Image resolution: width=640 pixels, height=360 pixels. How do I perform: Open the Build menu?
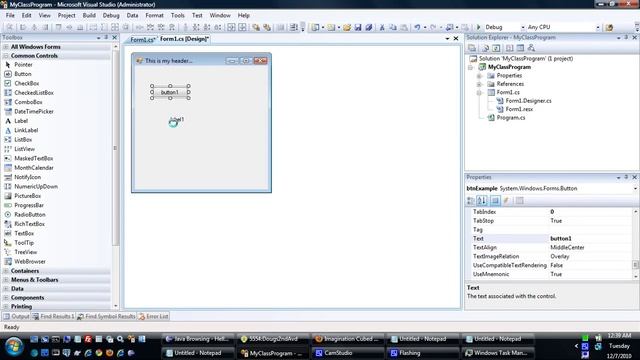(89, 16)
